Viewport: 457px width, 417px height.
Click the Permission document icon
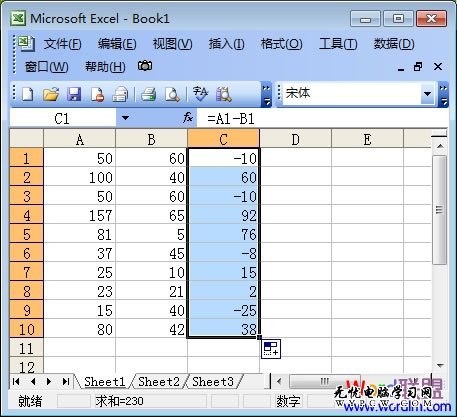tap(97, 95)
